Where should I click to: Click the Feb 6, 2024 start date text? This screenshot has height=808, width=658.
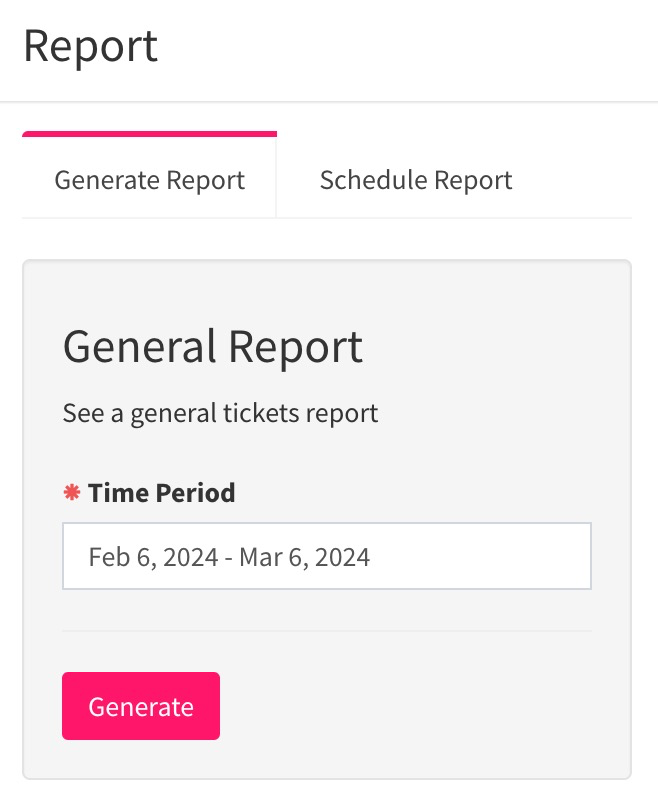pyautogui.click(x=154, y=557)
